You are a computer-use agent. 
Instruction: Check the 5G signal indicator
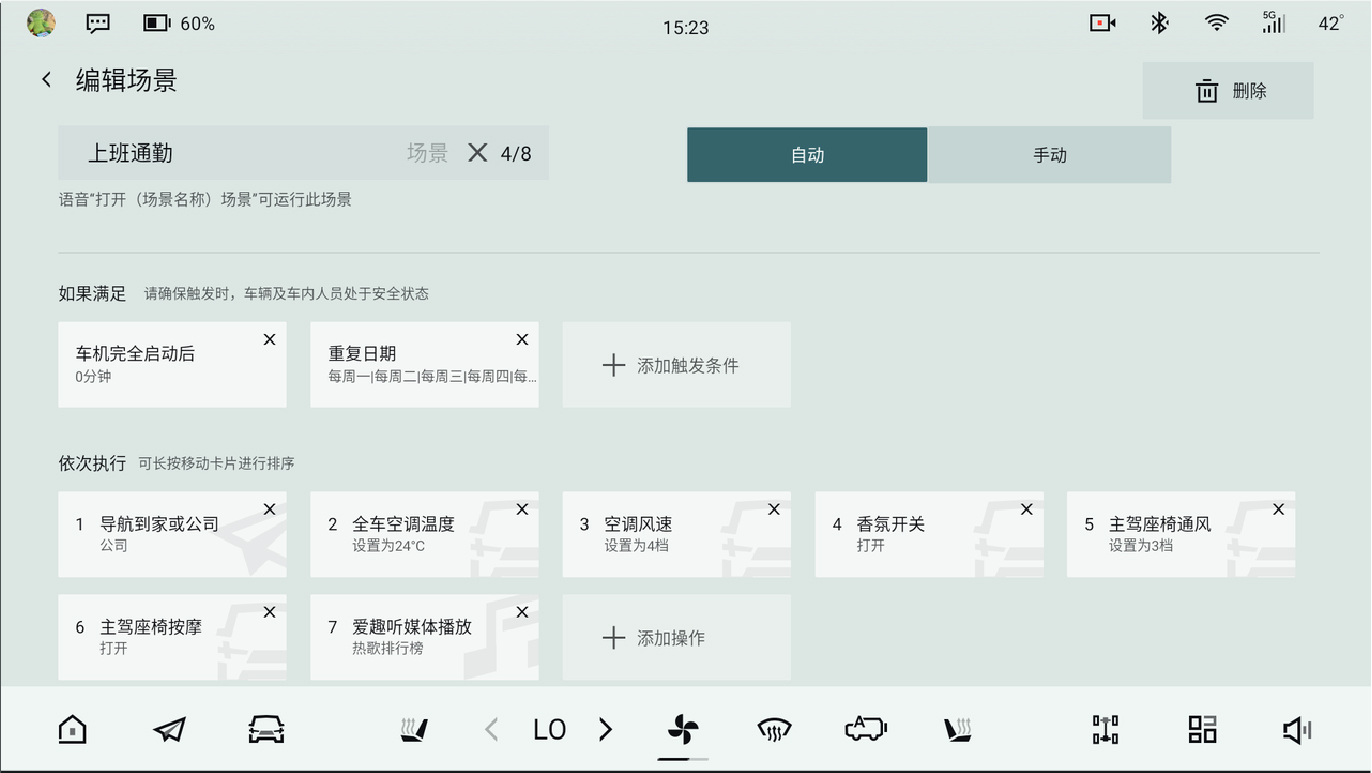[1273, 22]
